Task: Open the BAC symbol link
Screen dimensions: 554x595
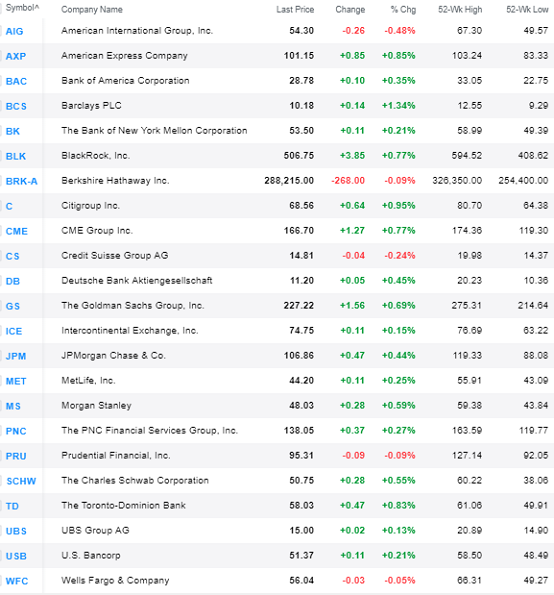Action: (x=16, y=81)
